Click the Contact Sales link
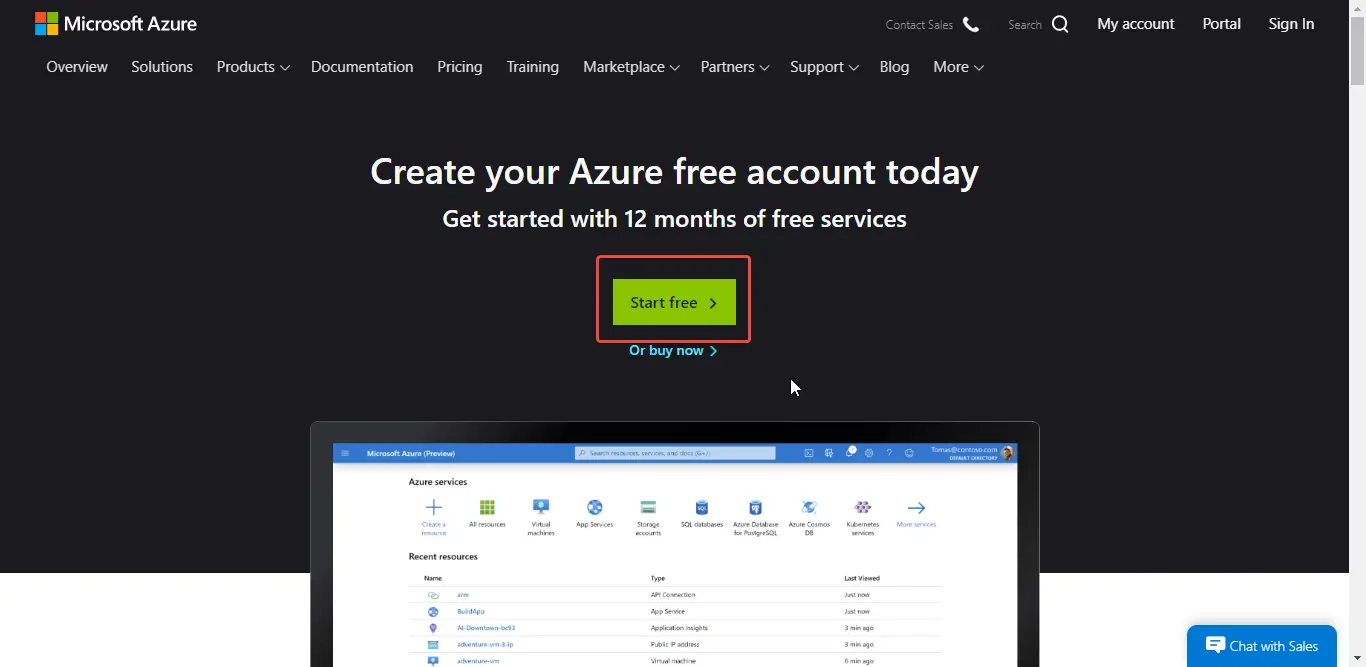The image size is (1366, 667). point(919,25)
